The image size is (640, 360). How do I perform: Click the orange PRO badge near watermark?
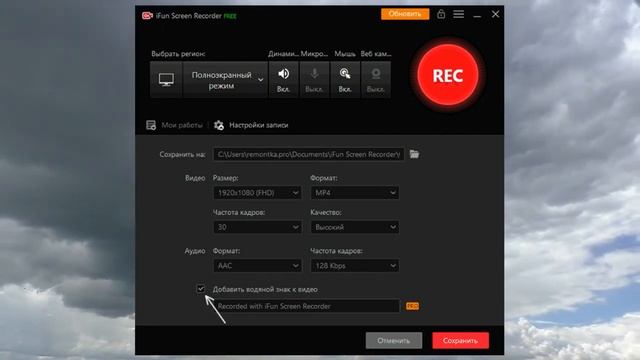412,306
